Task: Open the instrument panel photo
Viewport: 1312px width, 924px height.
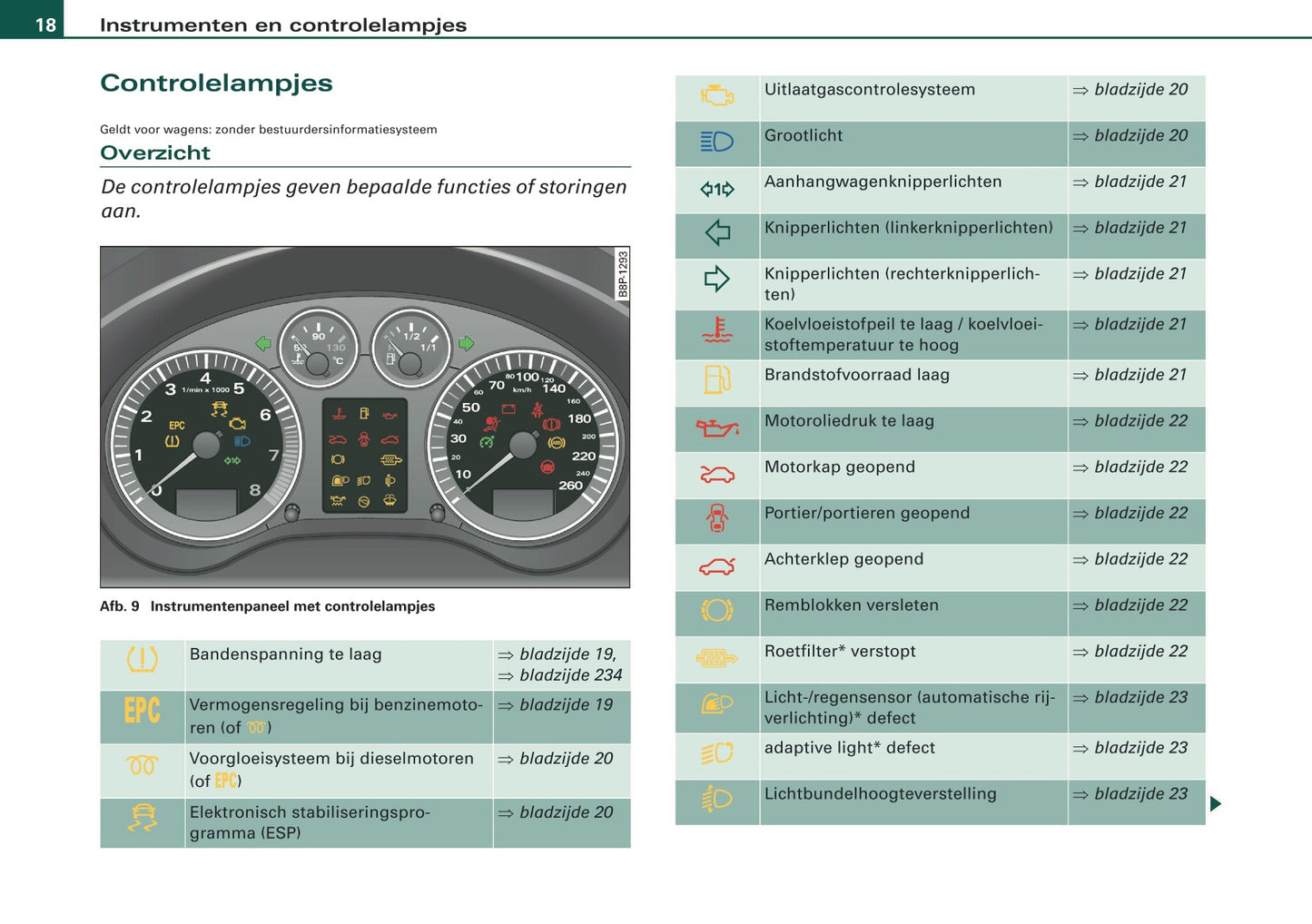Action: tap(364, 417)
